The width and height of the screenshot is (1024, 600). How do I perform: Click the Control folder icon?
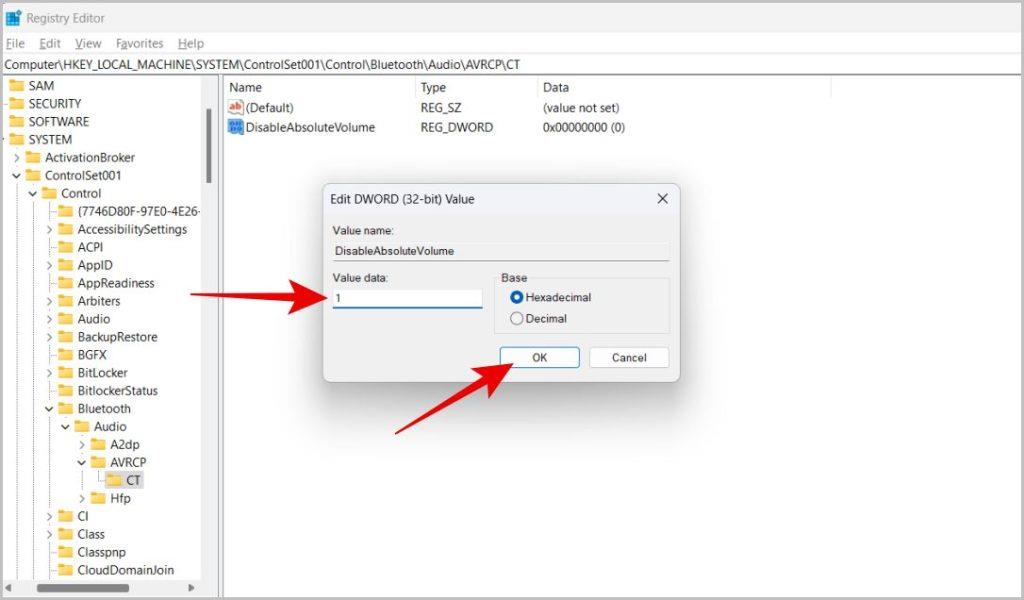point(50,193)
